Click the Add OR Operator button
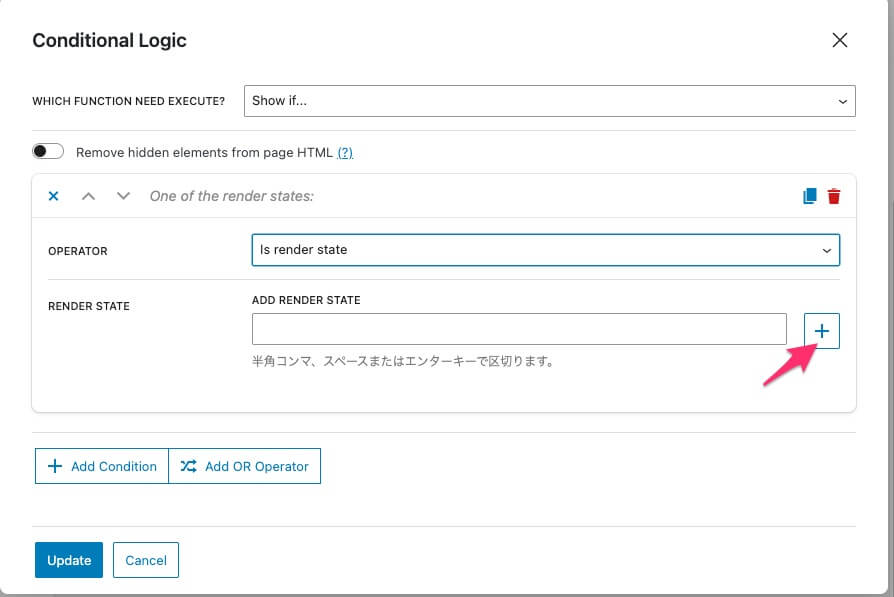This screenshot has width=894, height=597. click(245, 466)
